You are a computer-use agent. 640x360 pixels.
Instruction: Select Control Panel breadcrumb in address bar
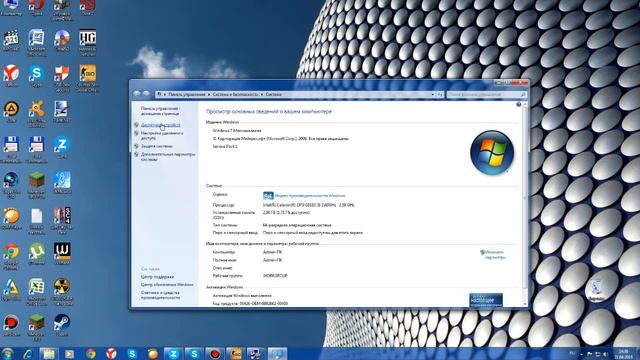[187, 94]
